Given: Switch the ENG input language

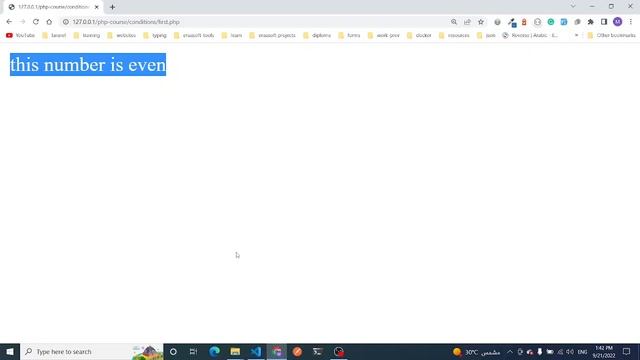Looking at the screenshot, I should (x=582, y=352).
